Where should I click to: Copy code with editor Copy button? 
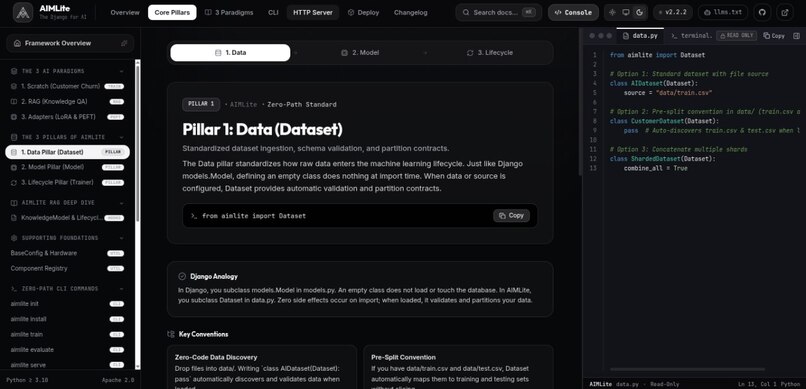click(774, 36)
